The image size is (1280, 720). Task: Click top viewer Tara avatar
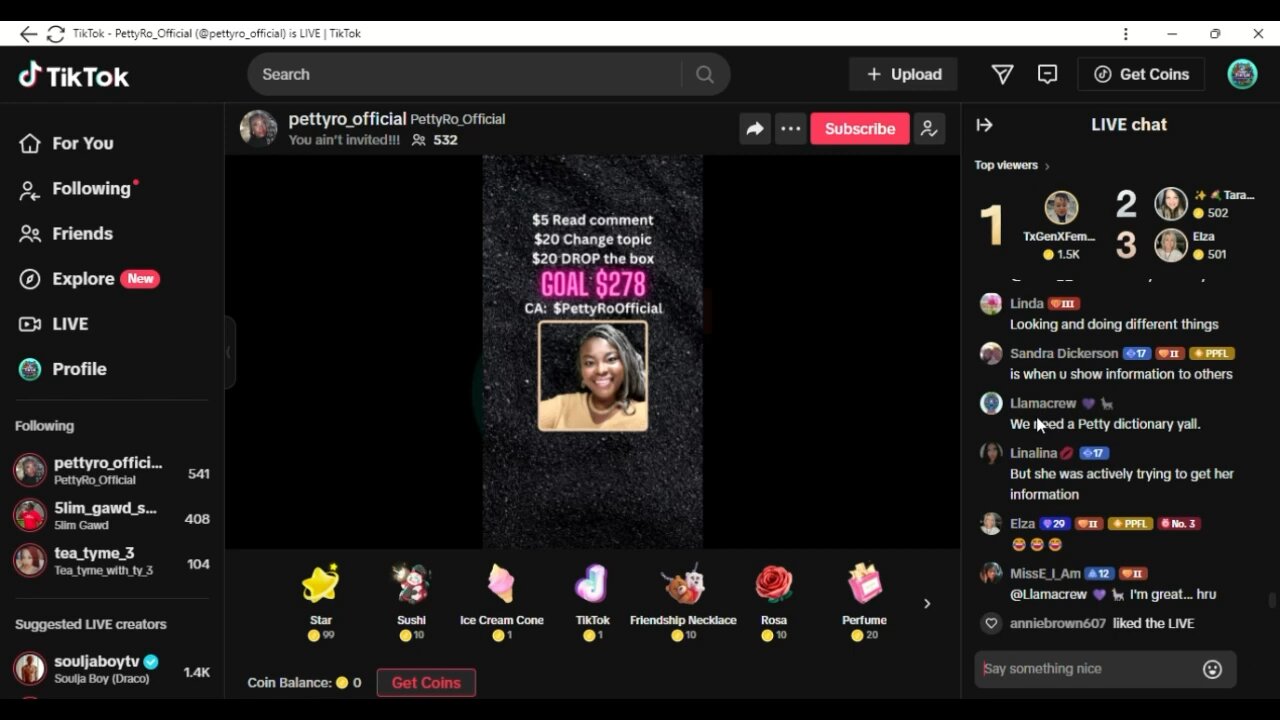click(x=1171, y=204)
